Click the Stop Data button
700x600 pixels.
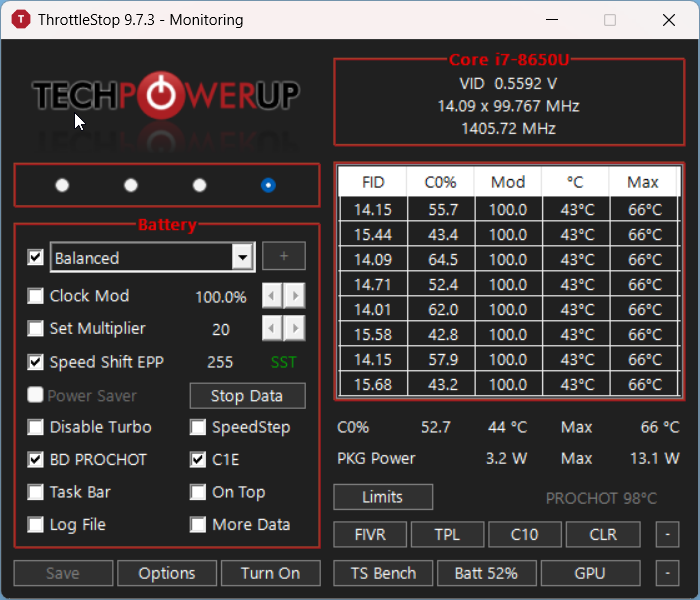(x=248, y=396)
